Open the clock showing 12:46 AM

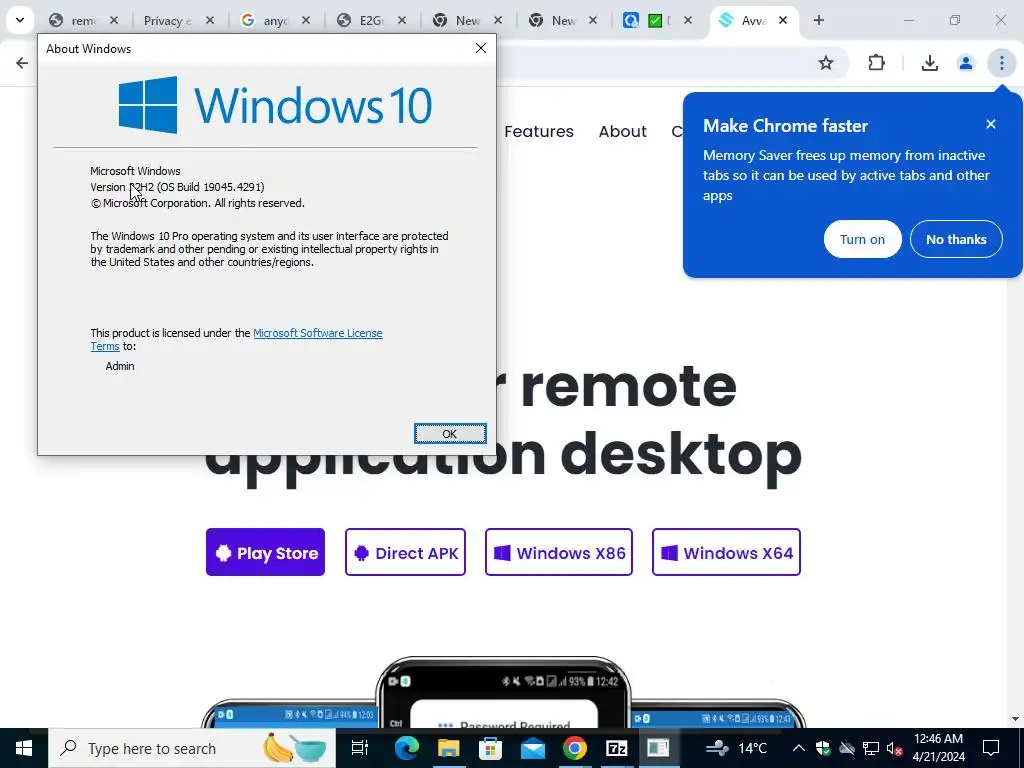(x=938, y=748)
